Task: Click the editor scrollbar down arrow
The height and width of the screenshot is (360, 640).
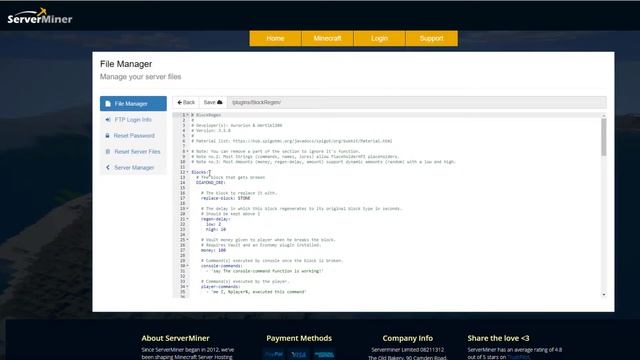Action: tap(604, 294)
